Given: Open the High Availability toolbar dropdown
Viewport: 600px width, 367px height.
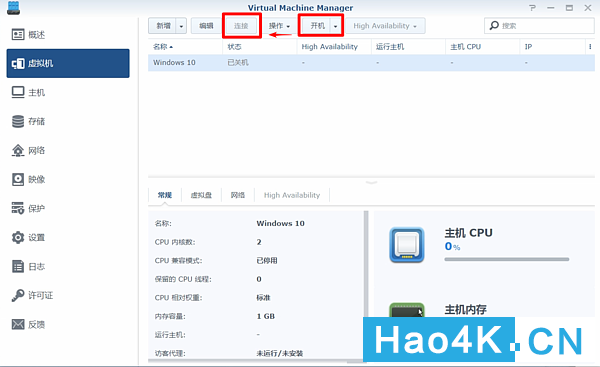Looking at the screenshot, I should (x=385, y=26).
